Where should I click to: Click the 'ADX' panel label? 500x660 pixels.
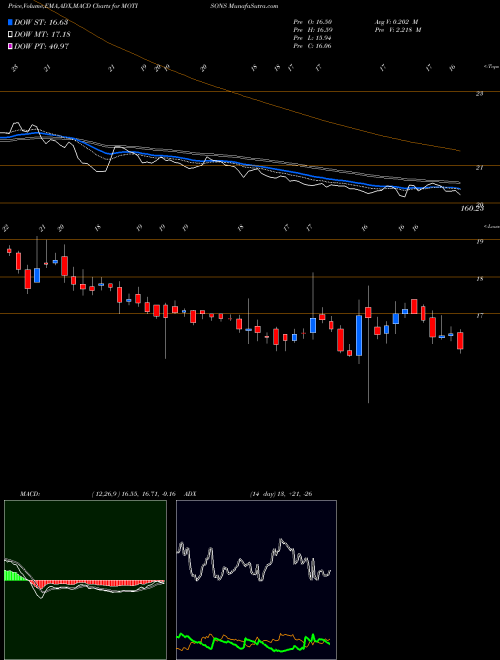(190, 494)
